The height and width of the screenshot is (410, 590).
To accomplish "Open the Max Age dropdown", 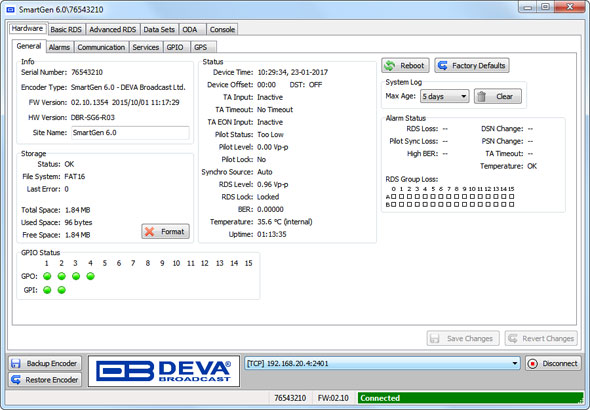I will click(444, 96).
